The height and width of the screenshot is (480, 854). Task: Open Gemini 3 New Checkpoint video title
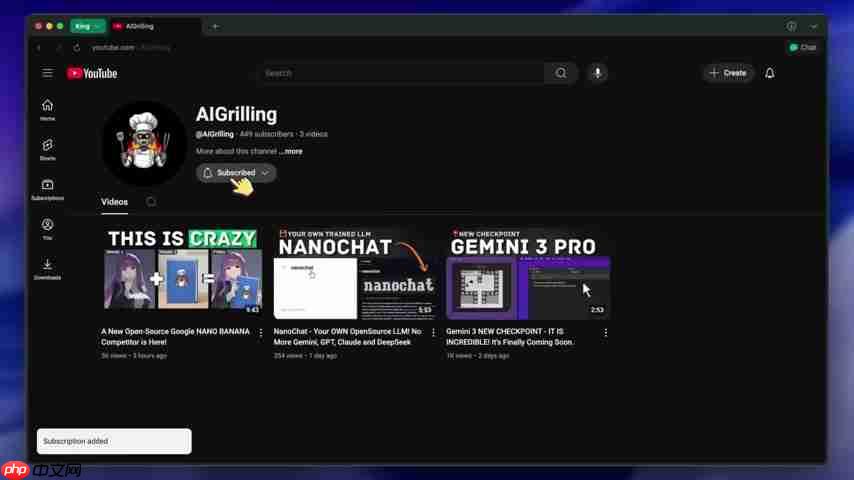click(510, 337)
